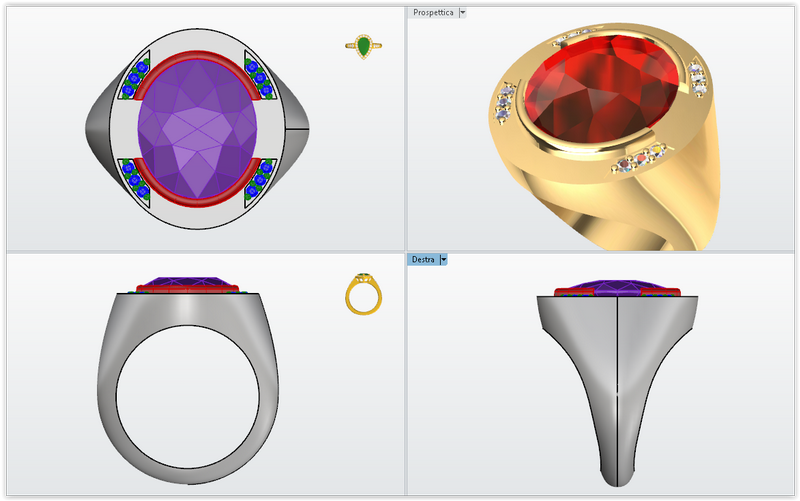800x501 pixels.
Task: Open the Prospettica viewport title label
Action: pyautogui.click(x=433, y=13)
